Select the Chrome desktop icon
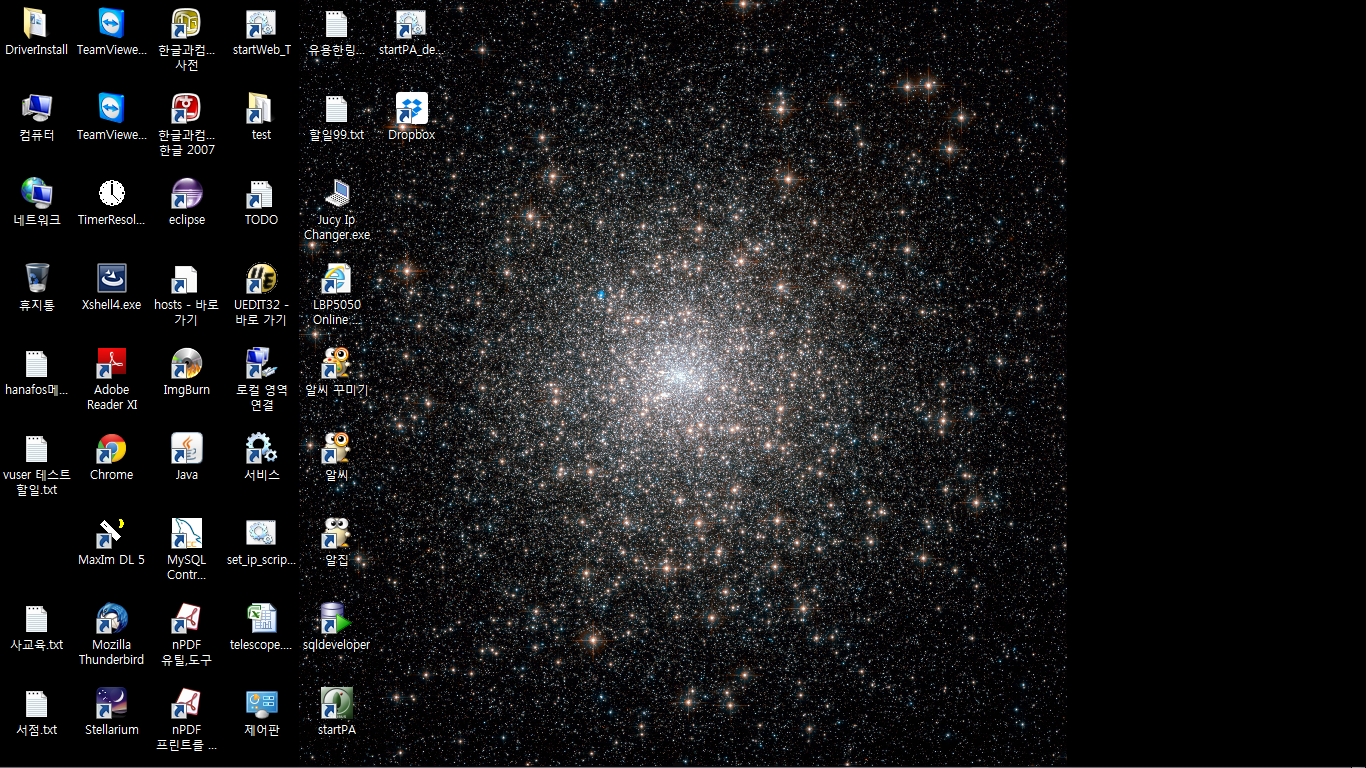Image resolution: width=1366 pixels, height=768 pixels. 111,450
